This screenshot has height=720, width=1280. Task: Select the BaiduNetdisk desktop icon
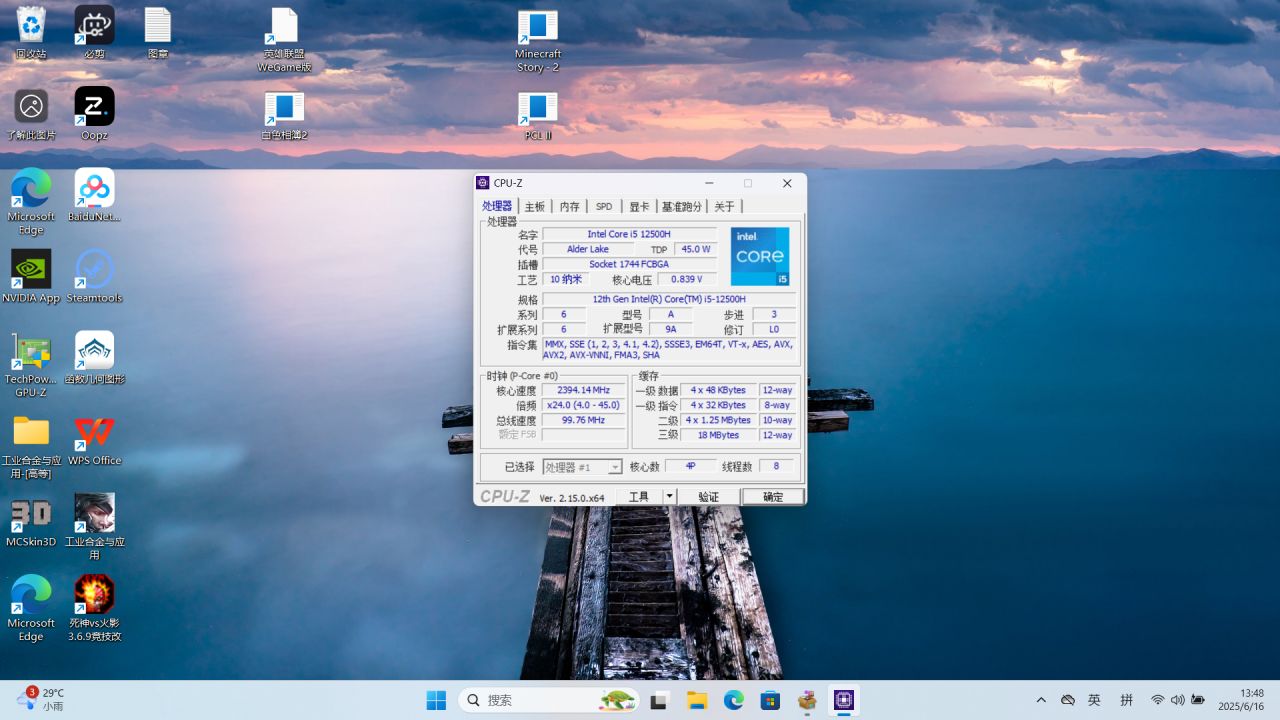pyautogui.click(x=94, y=189)
